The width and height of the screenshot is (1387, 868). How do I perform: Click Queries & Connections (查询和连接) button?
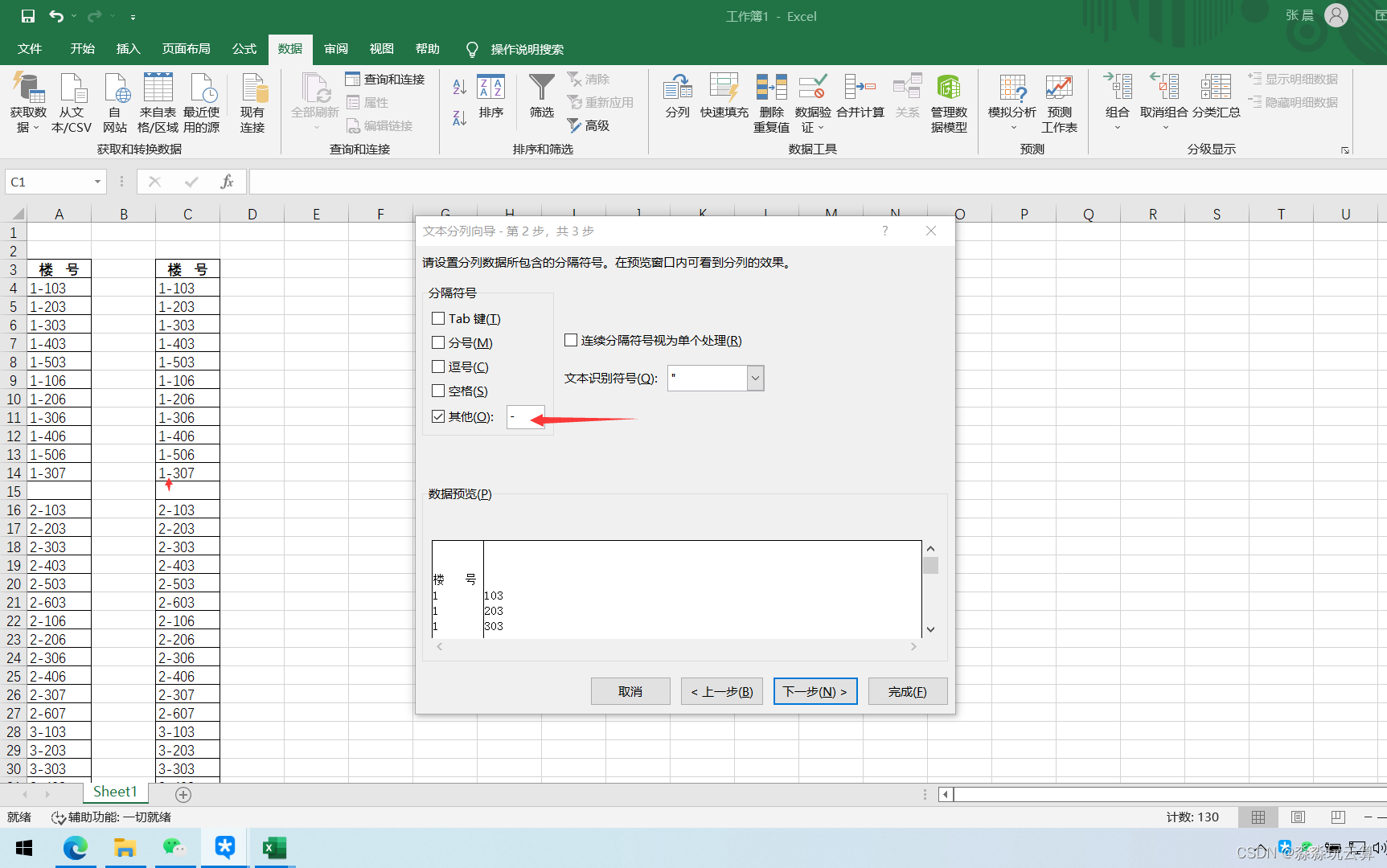pyautogui.click(x=384, y=79)
